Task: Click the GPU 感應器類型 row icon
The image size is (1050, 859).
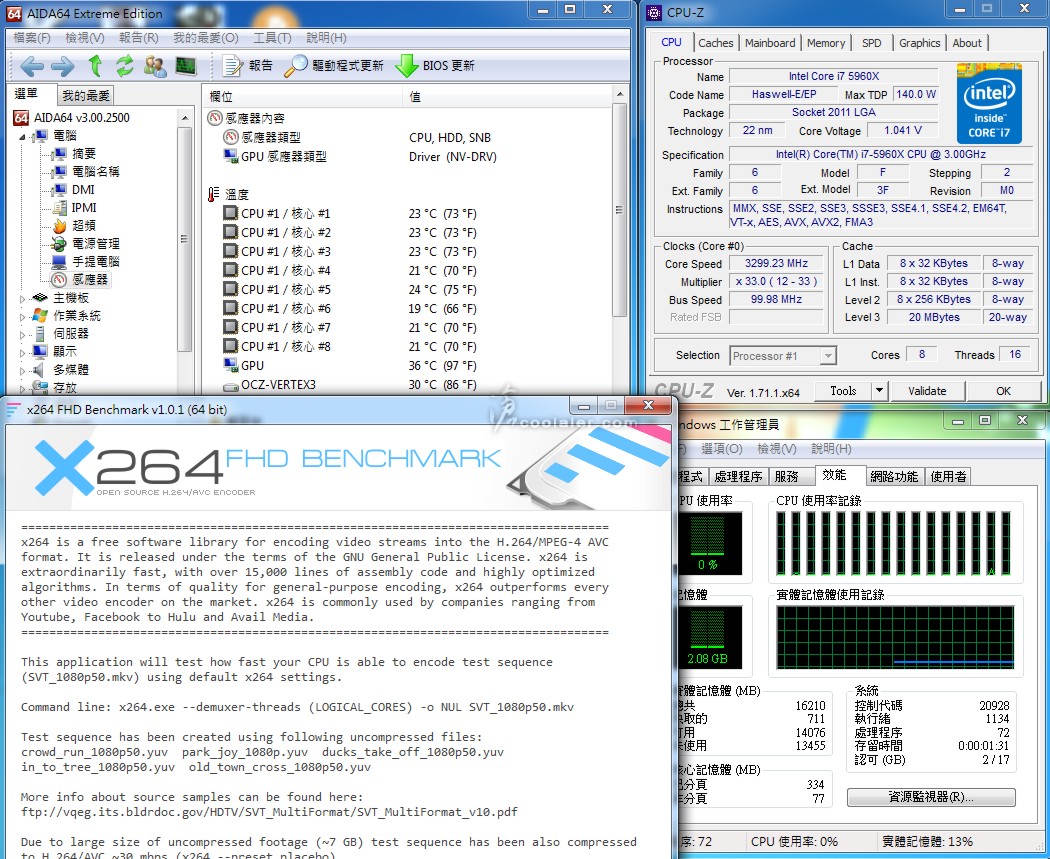Action: 231,157
